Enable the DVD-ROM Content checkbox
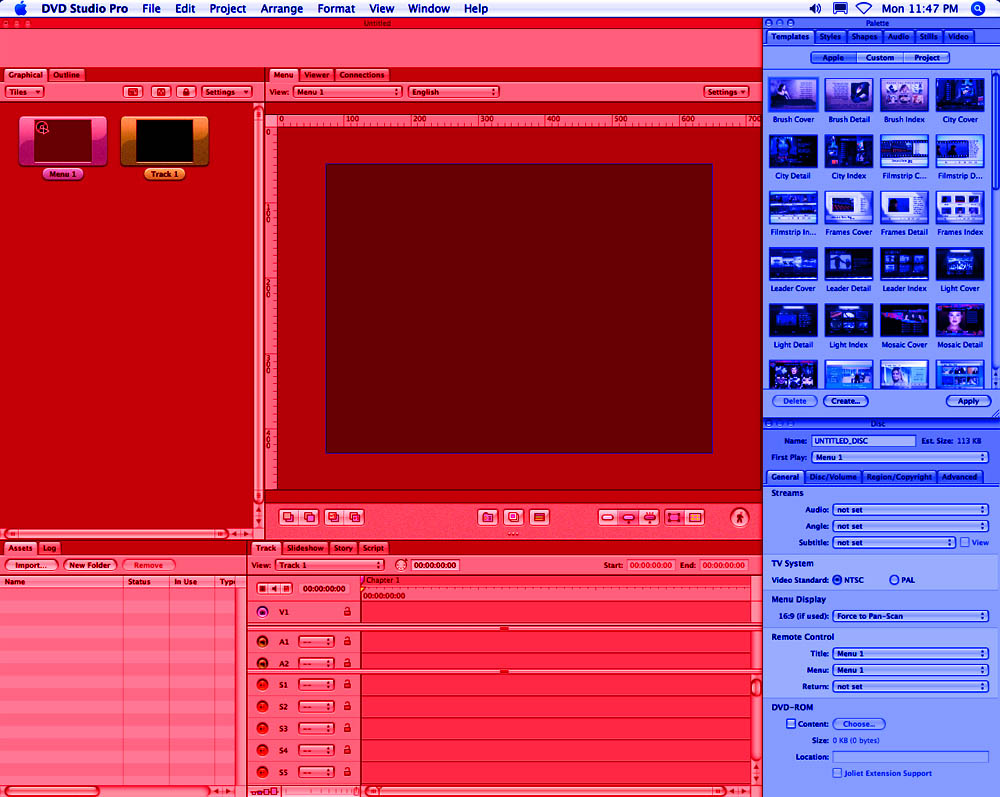This screenshot has height=797, width=1000. [791, 724]
